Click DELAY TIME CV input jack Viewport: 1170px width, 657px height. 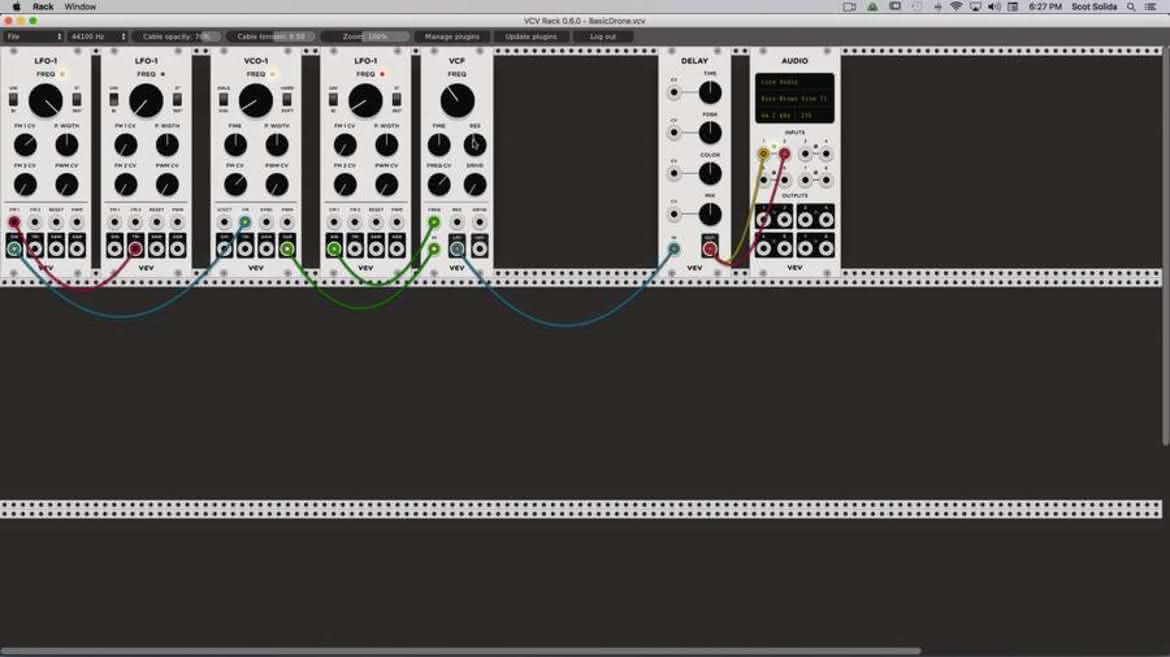(674, 93)
